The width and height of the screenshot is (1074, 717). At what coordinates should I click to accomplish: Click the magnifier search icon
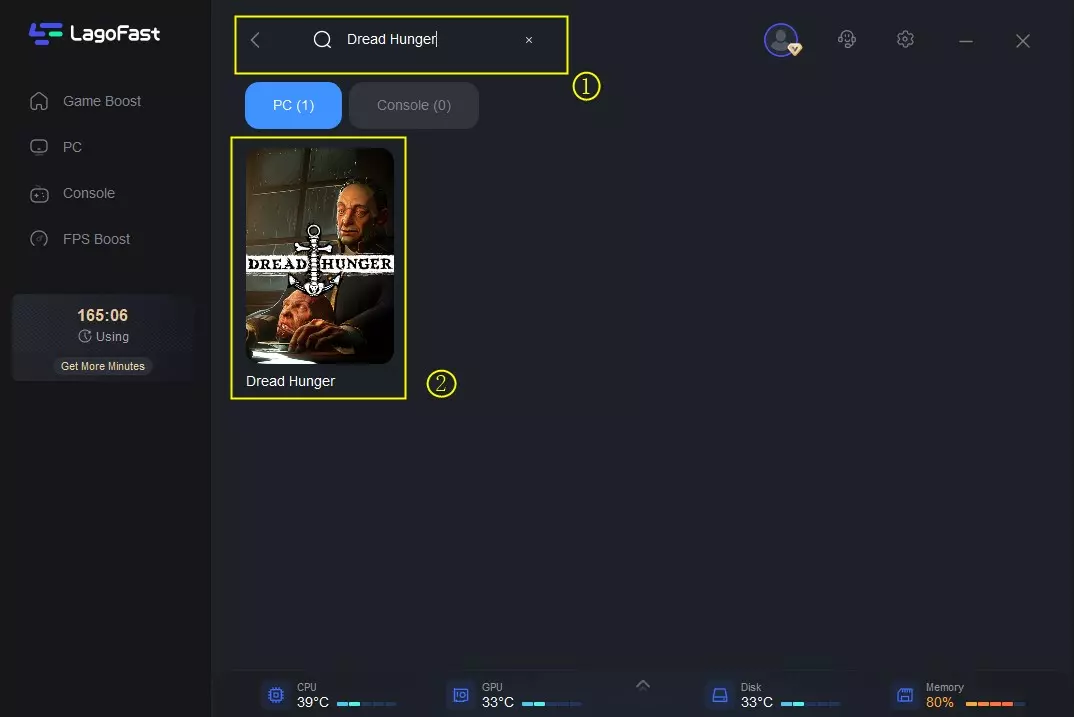coord(322,40)
